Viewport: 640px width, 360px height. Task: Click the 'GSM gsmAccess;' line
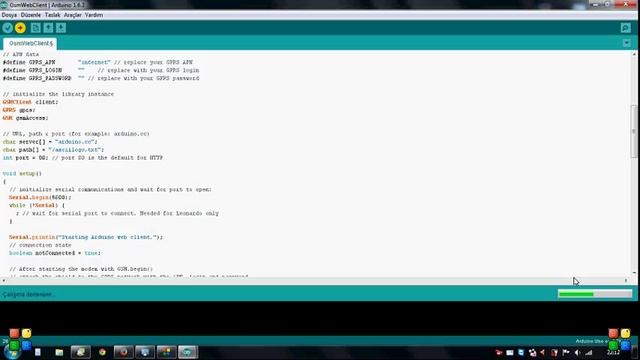[x=25, y=118]
